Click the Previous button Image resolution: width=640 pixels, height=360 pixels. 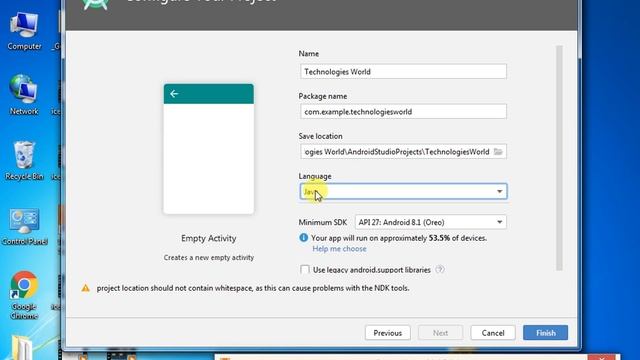click(x=388, y=333)
